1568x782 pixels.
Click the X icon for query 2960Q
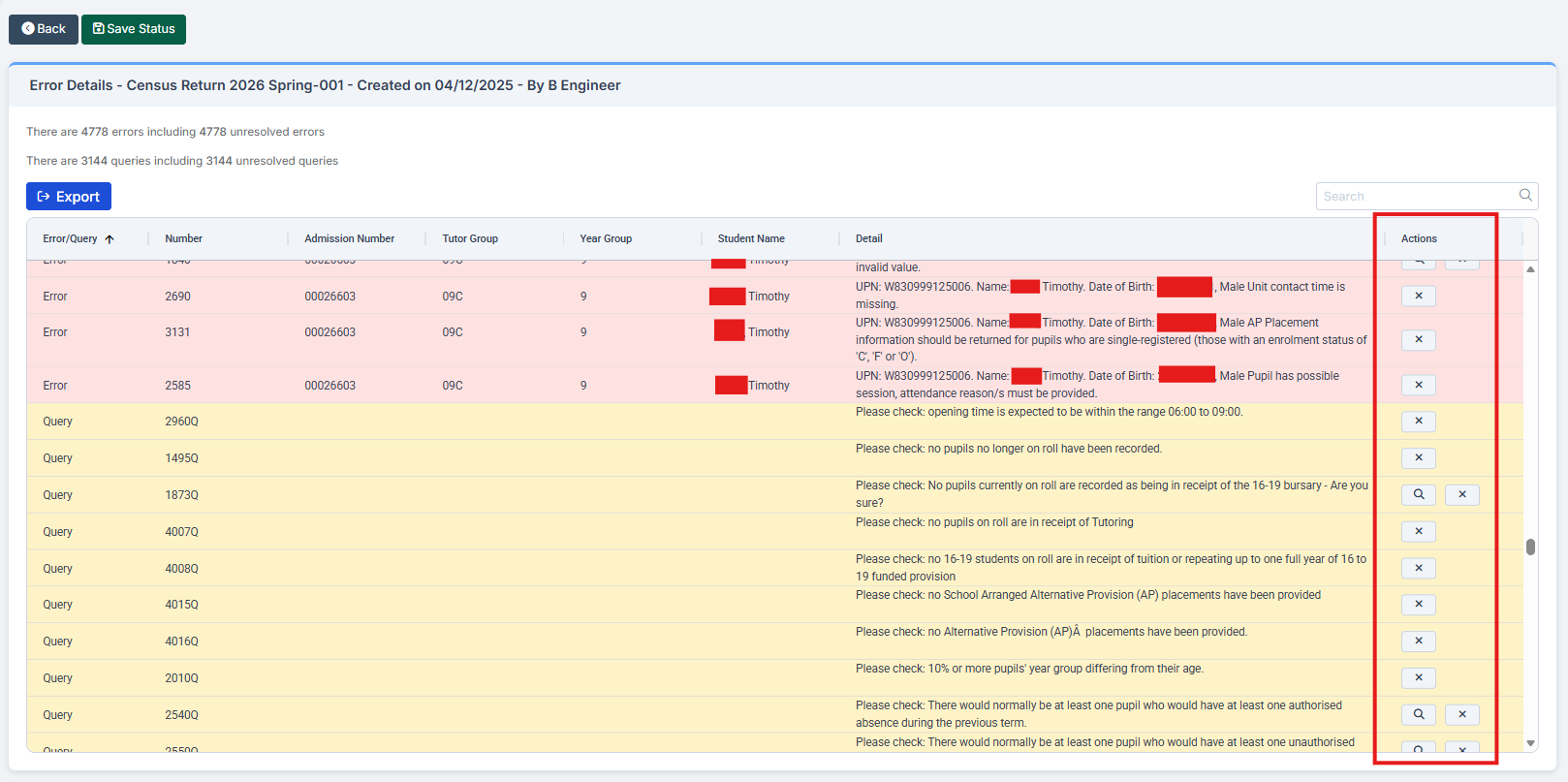click(1418, 422)
